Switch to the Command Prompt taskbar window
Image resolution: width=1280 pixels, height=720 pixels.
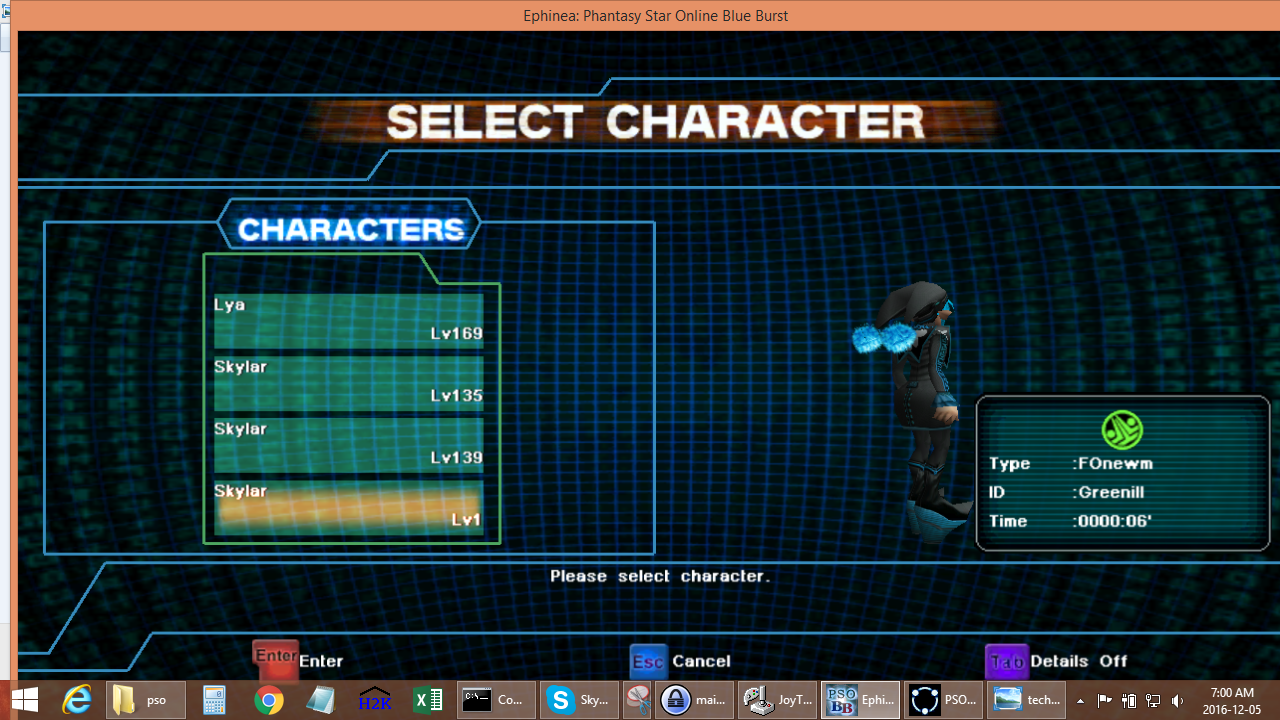tap(497, 700)
